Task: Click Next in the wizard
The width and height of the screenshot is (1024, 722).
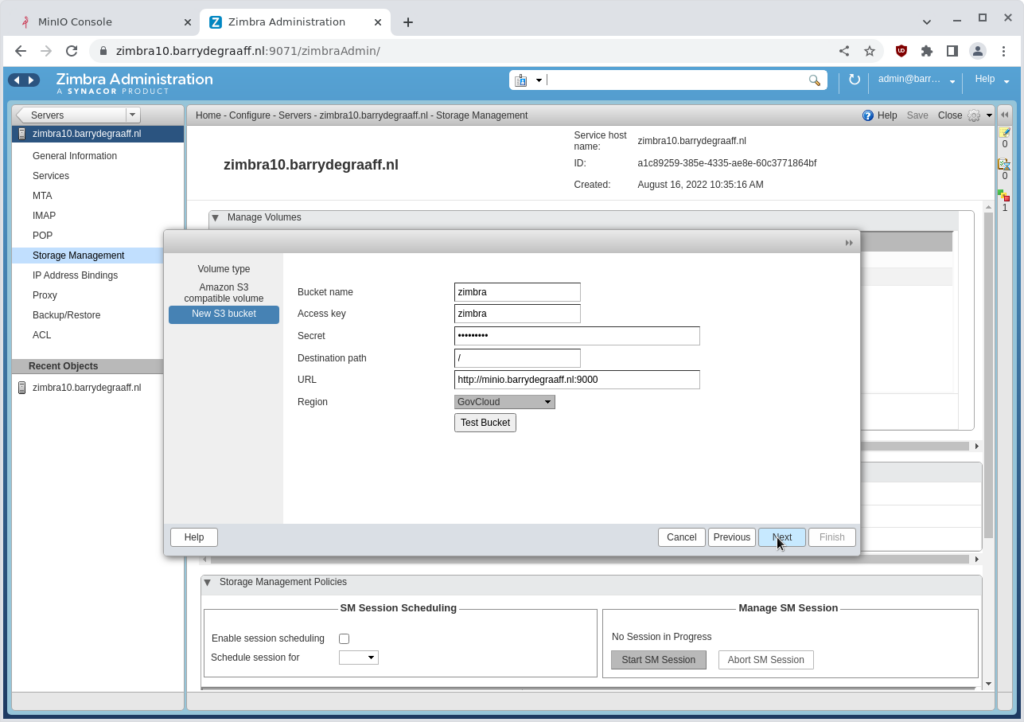Action: tap(782, 537)
